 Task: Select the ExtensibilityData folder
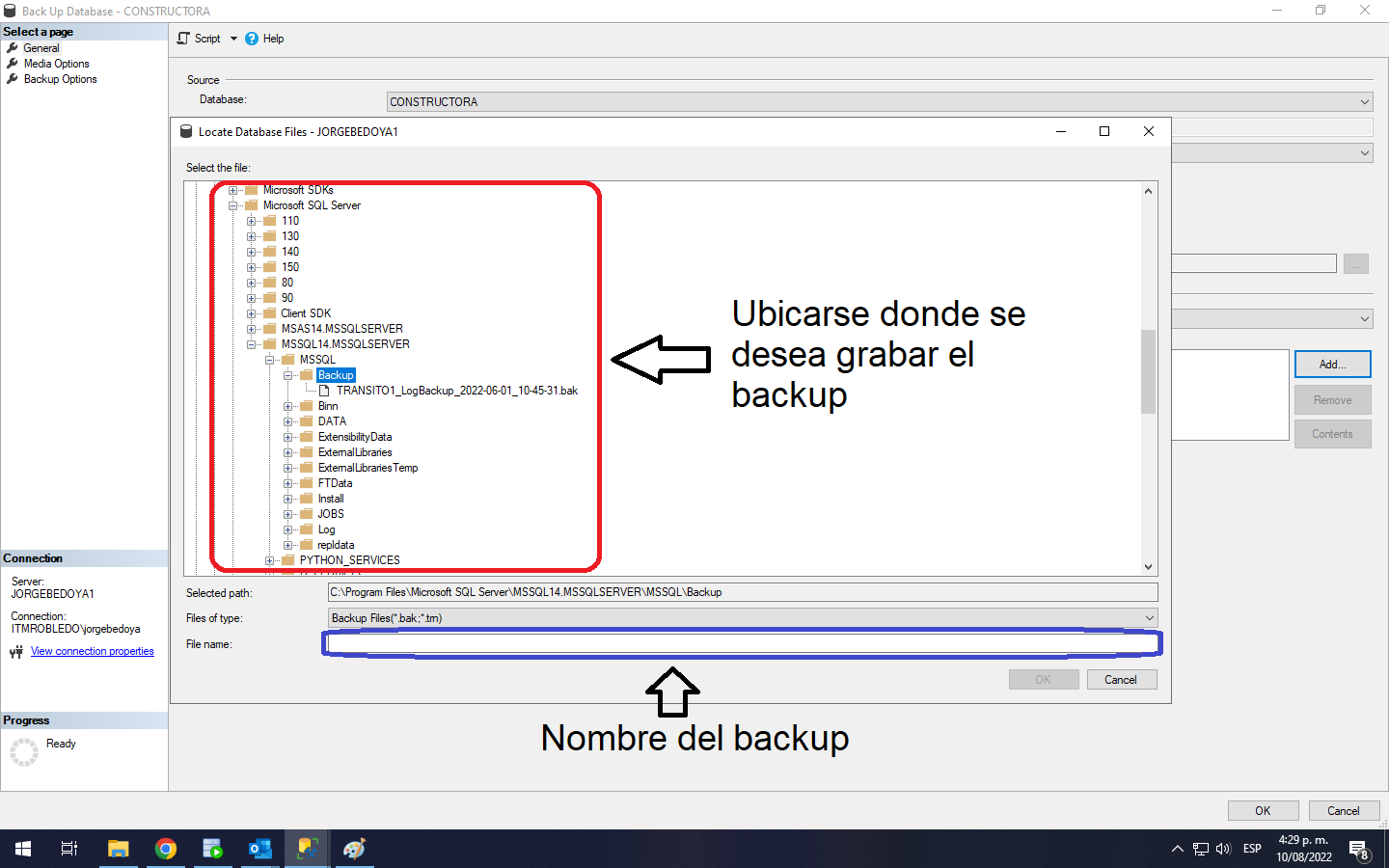click(355, 437)
